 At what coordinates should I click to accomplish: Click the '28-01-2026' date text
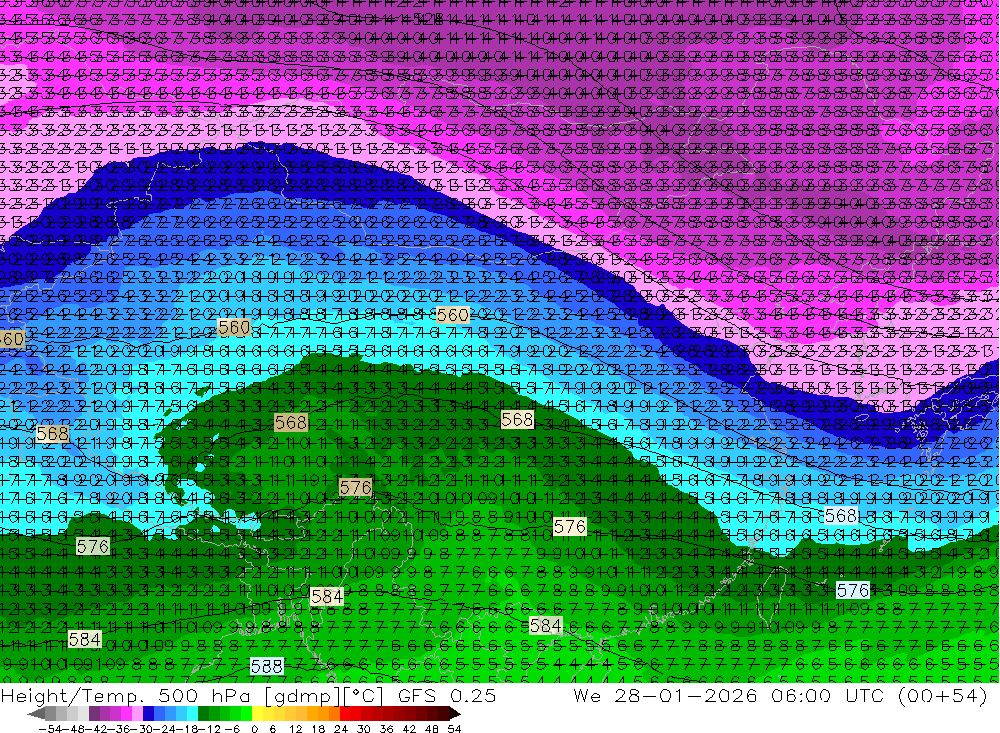[x=686, y=695]
